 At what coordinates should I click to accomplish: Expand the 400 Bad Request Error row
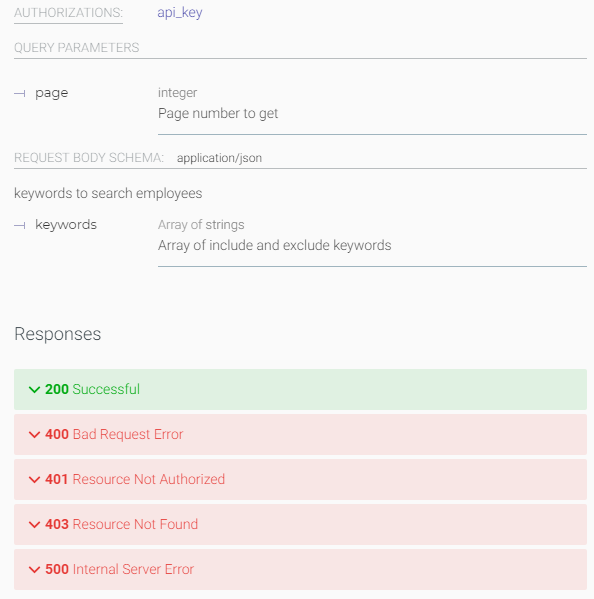pyautogui.click(x=300, y=434)
